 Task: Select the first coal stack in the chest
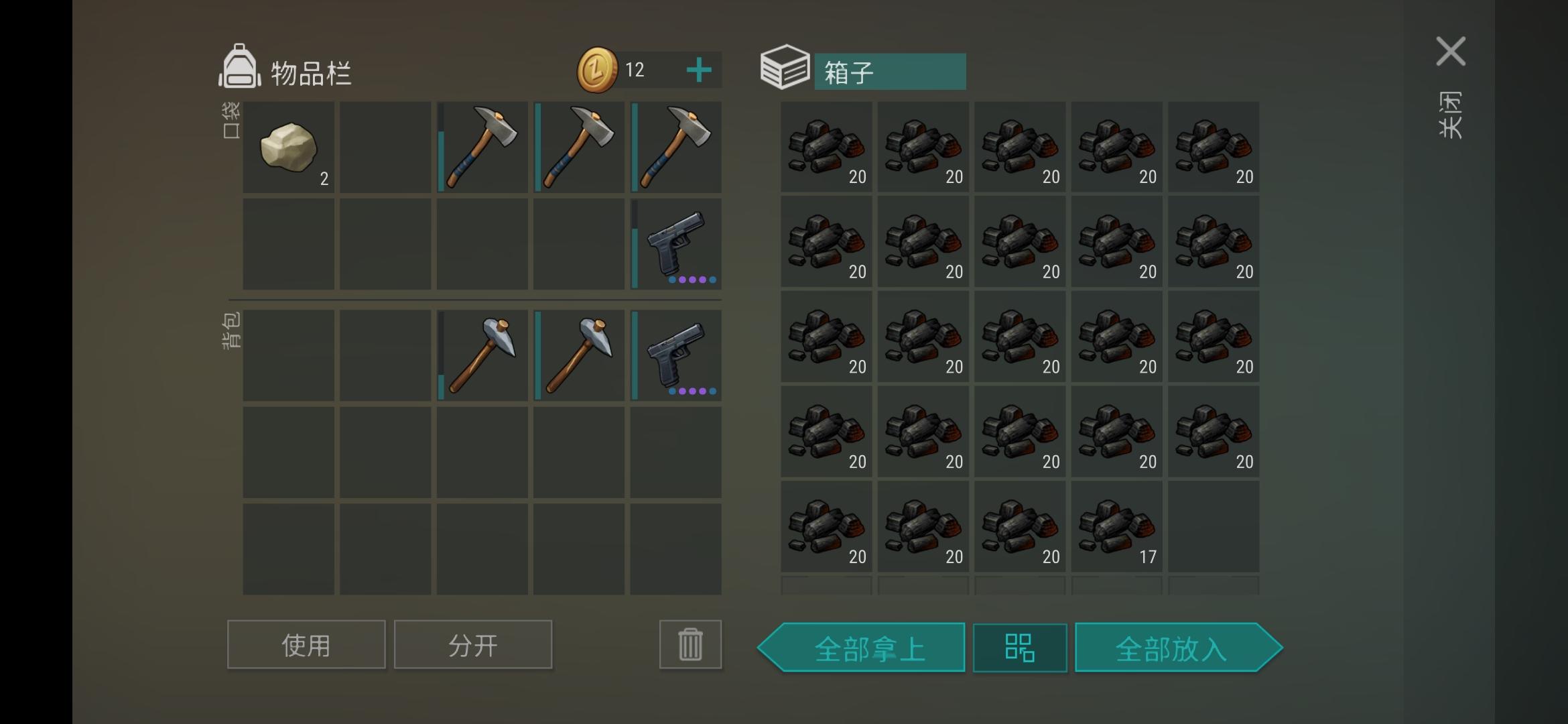click(826, 147)
